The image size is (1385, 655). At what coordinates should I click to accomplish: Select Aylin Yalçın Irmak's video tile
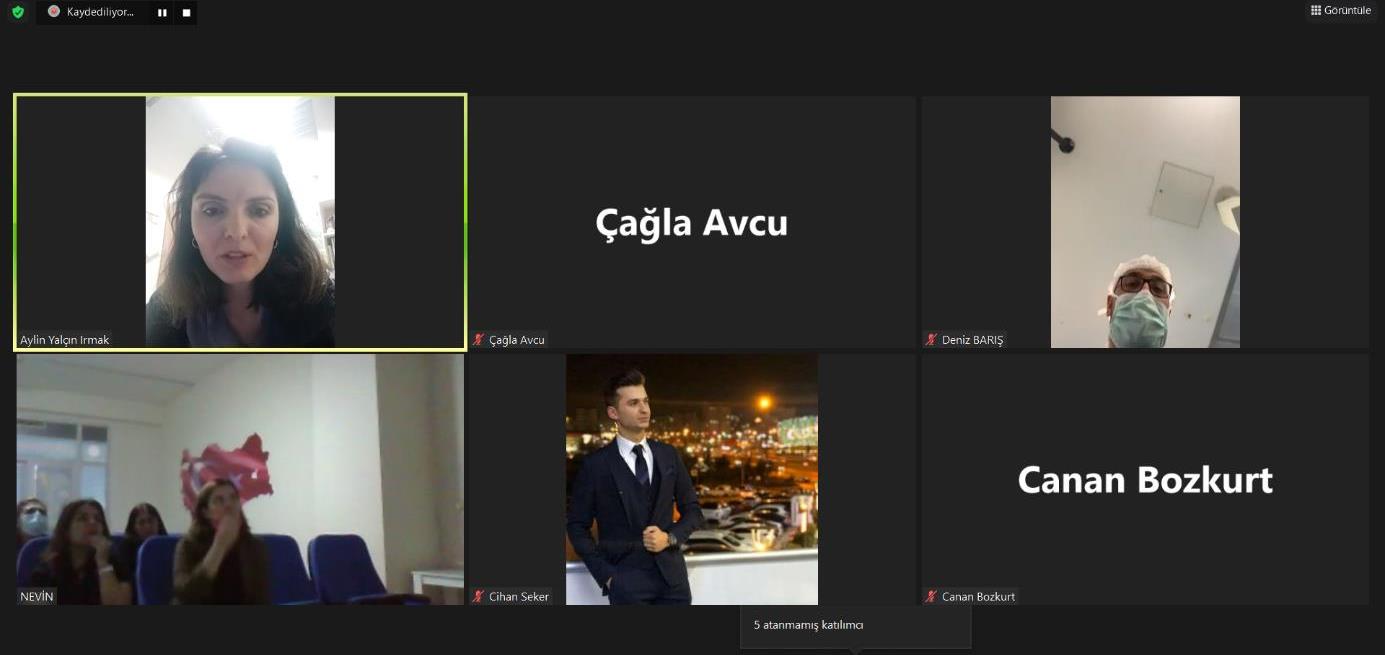click(240, 222)
